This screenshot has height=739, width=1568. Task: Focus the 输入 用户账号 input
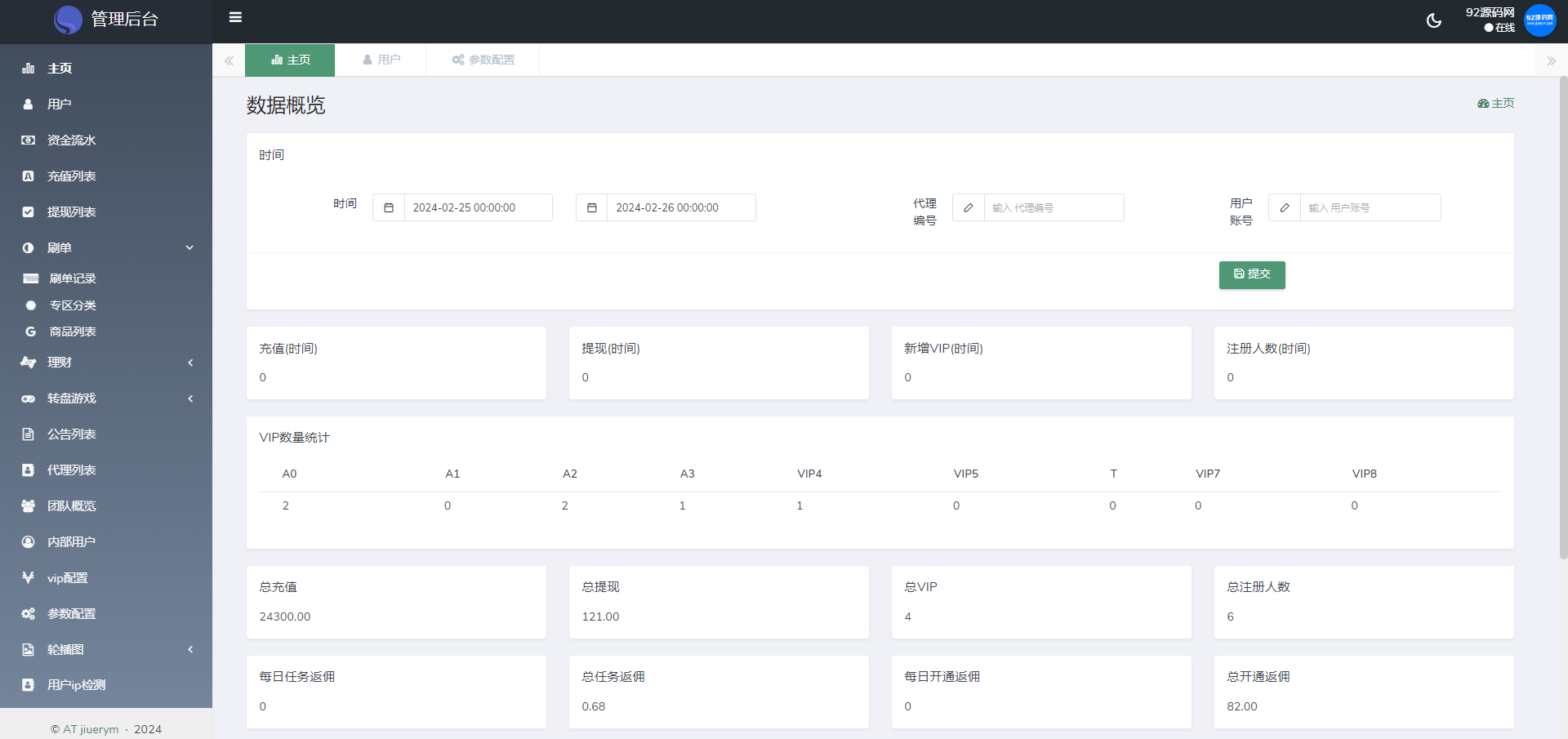point(1370,207)
